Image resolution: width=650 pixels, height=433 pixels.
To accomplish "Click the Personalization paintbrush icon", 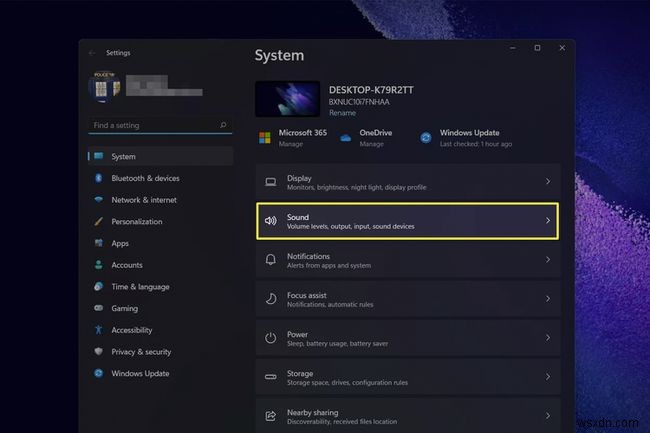I will 99,221.
